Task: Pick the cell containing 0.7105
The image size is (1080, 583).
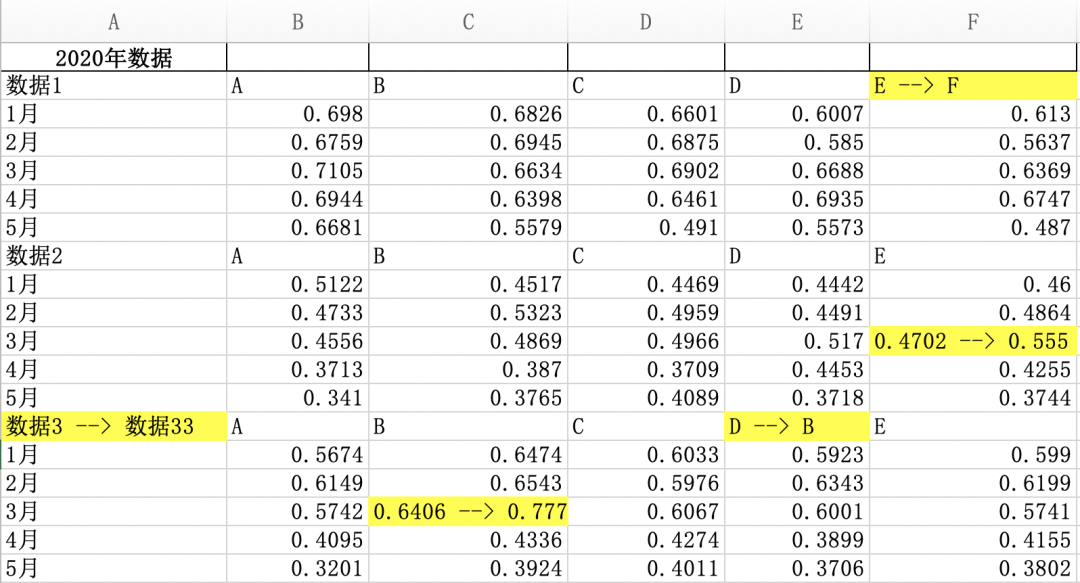Action: pos(298,170)
